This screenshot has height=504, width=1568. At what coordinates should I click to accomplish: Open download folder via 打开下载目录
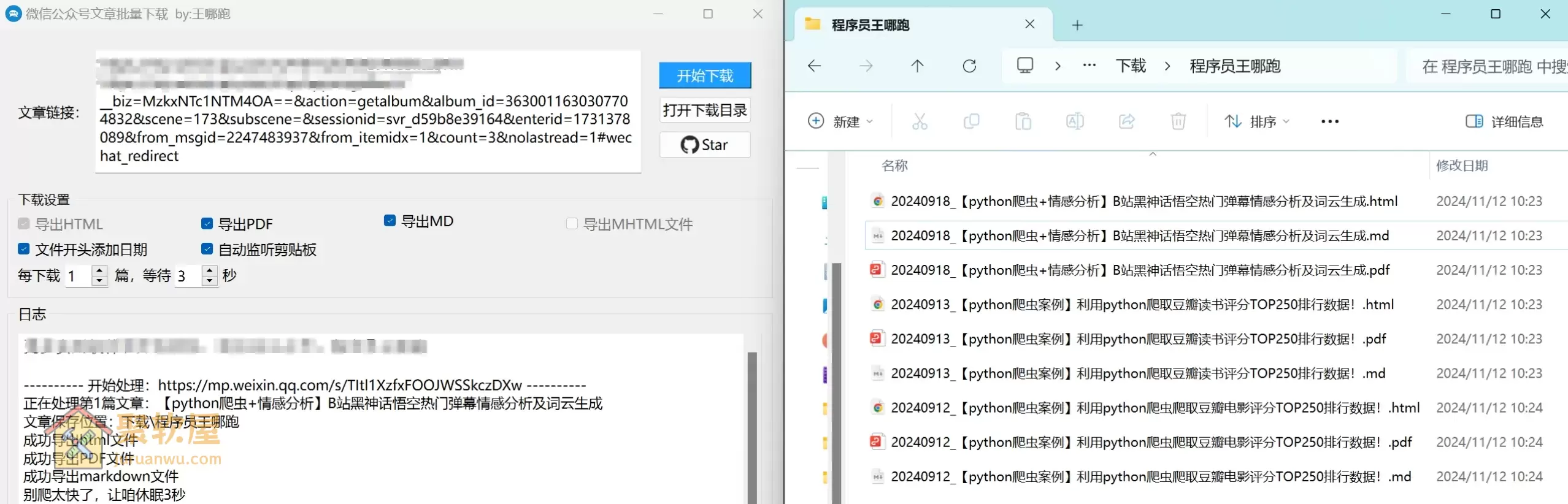pos(705,110)
